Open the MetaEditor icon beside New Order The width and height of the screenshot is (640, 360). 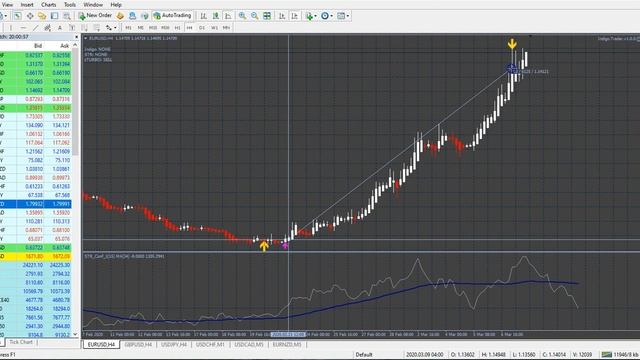(x=120, y=16)
